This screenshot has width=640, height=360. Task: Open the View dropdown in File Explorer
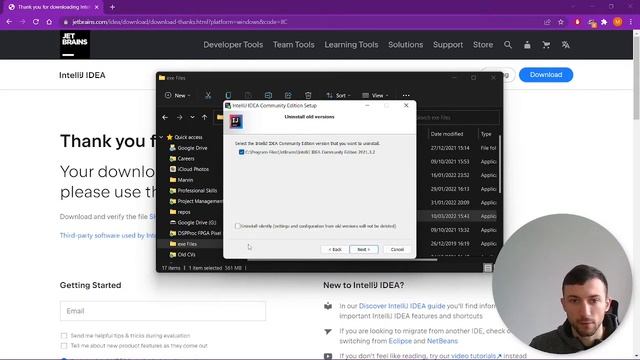pos(375,95)
